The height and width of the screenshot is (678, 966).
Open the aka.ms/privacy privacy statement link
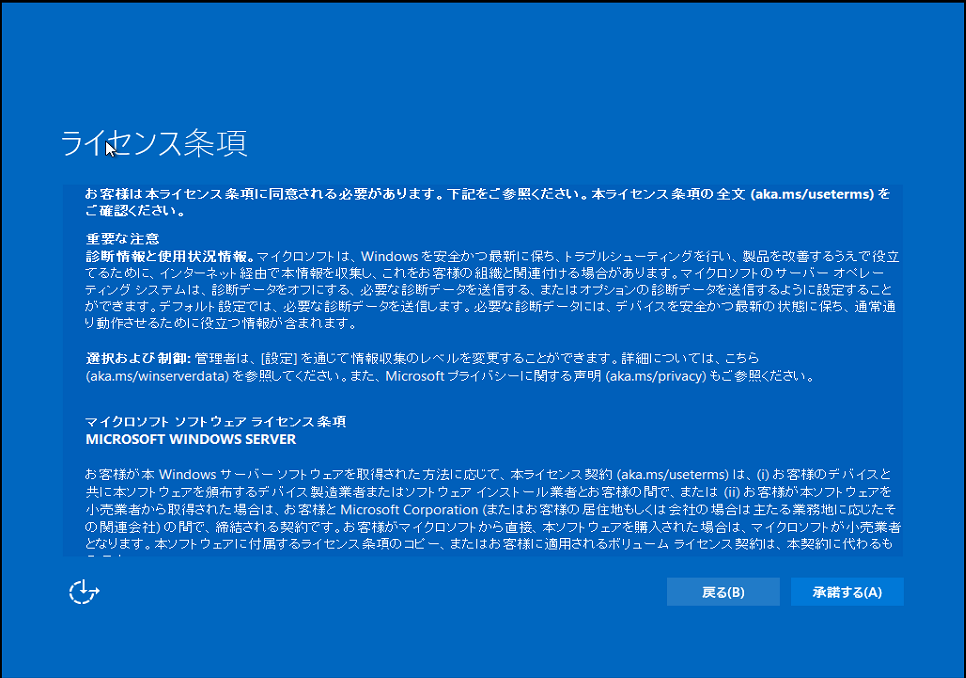pyautogui.click(x=656, y=378)
